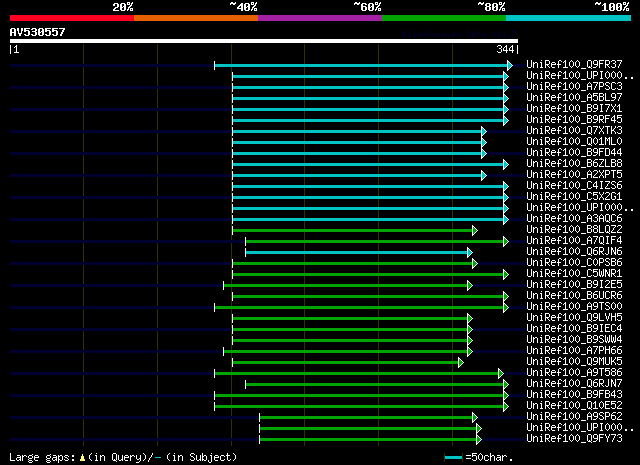
Task: Click hit label UniRef100_A7PH66
Action: (x=574, y=350)
